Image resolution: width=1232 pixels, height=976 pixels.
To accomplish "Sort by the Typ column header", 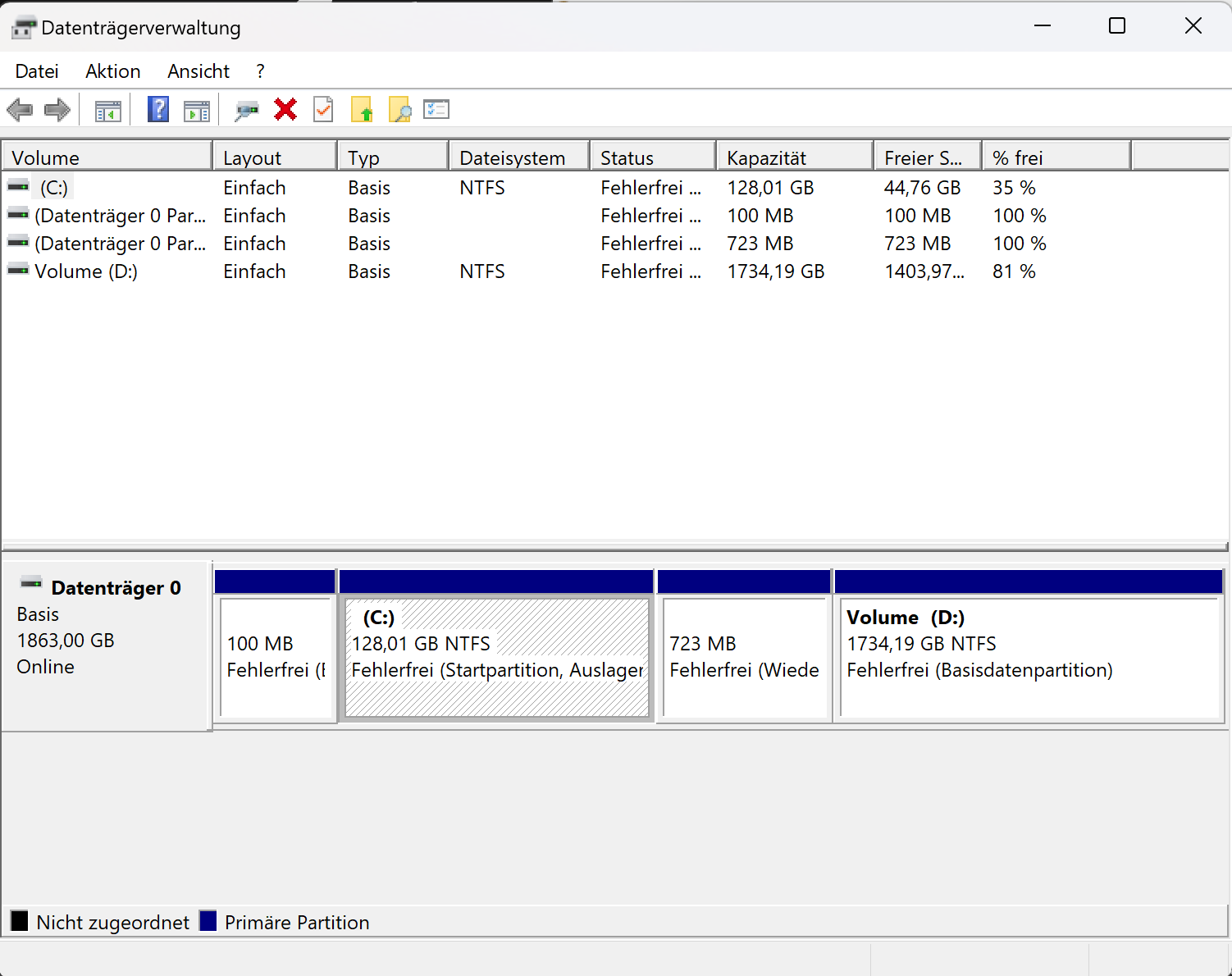I will pyautogui.click(x=394, y=157).
